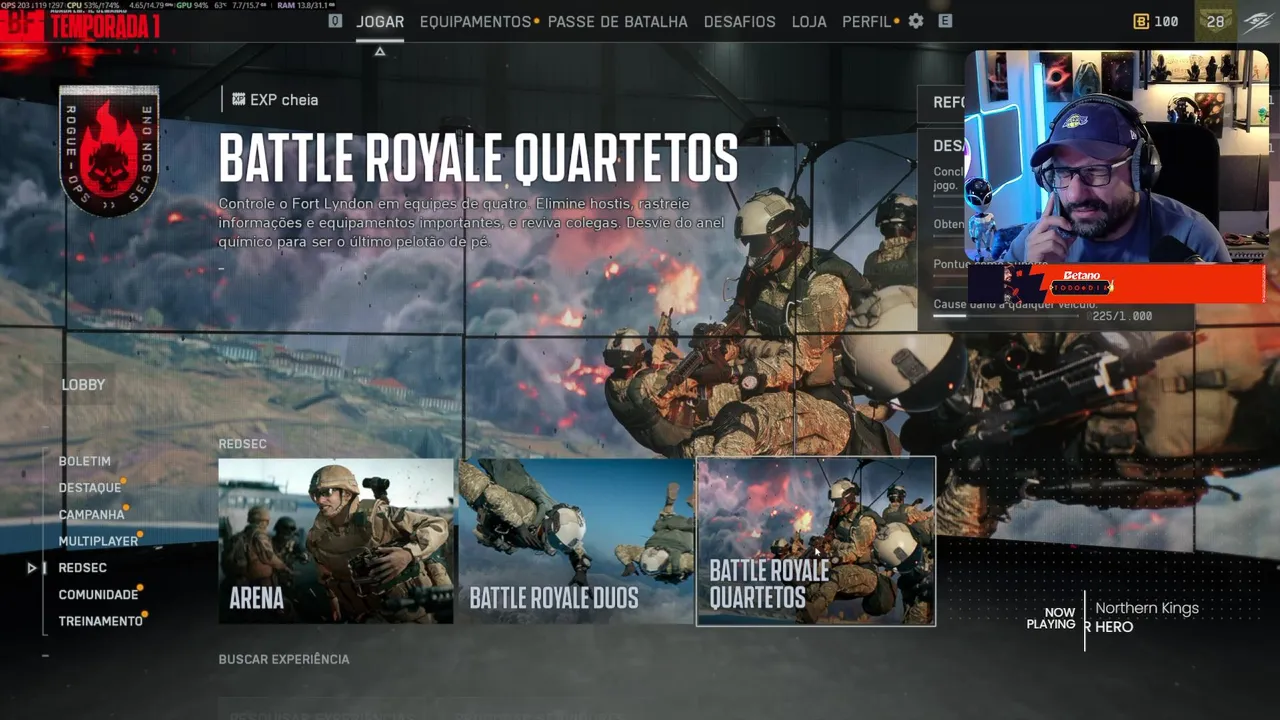Viewport: 1280px width, 720px height.
Task: Click the LOBBY button
Action: (x=83, y=384)
